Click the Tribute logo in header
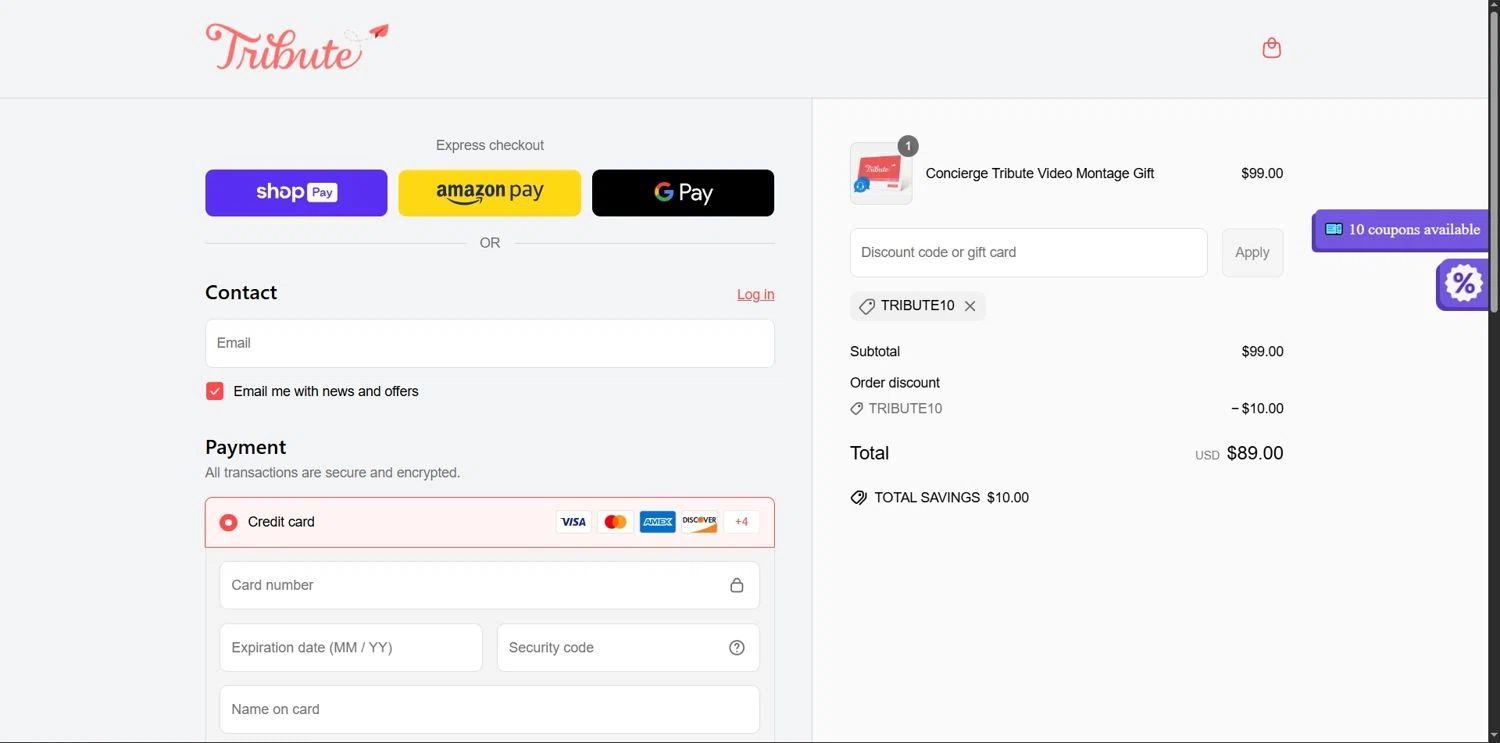 point(297,47)
